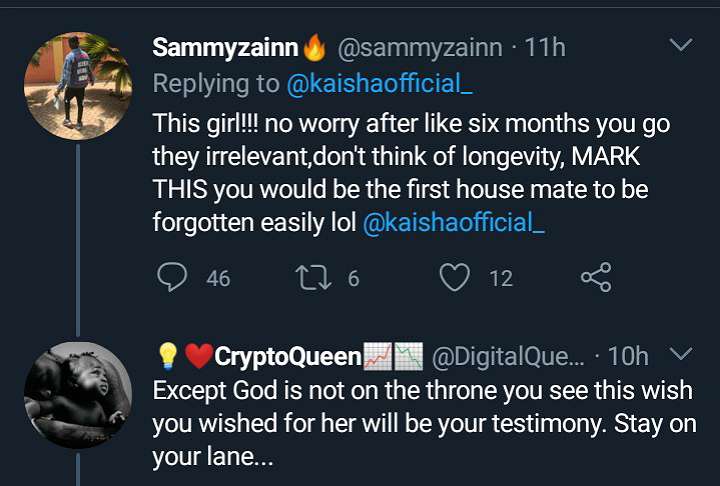This screenshot has height=486, width=720.
Task: Click the CryptoQueen display name
Action: pos(288,356)
